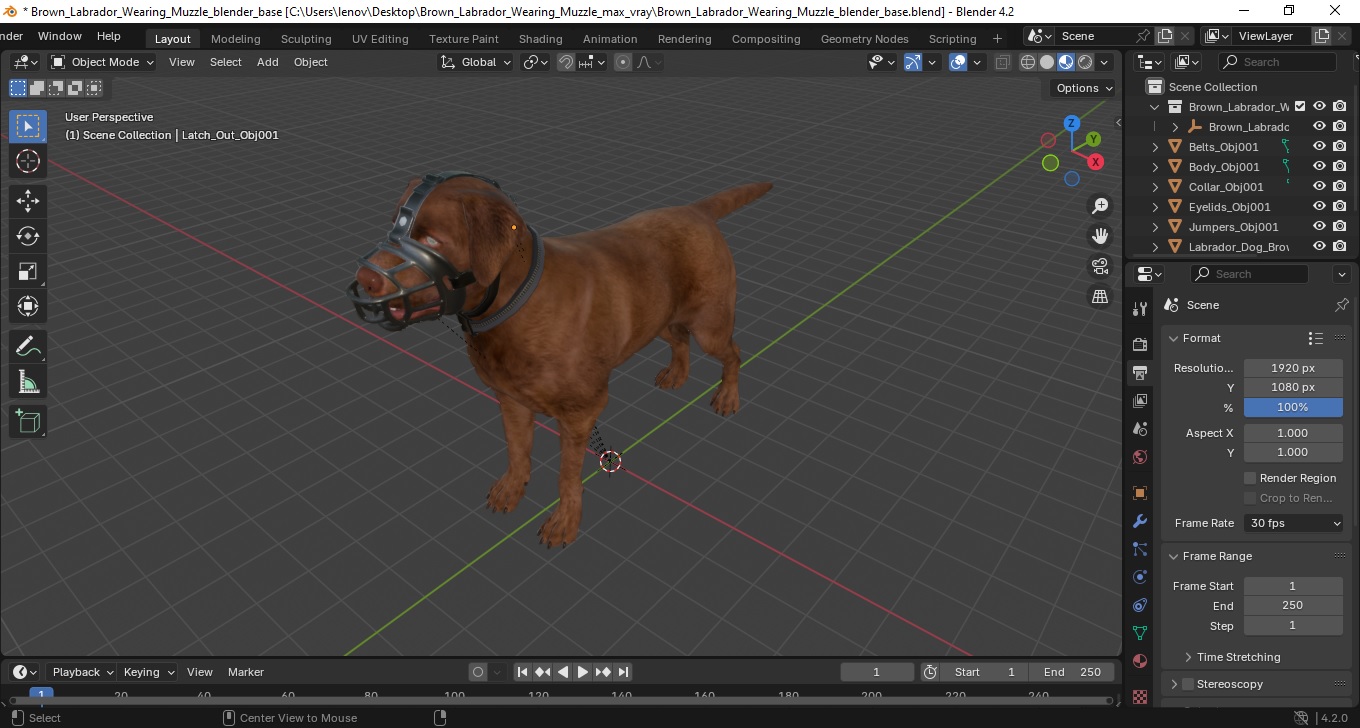Expand the Collar_Obj001 outliner row
The height and width of the screenshot is (728, 1360).
coord(1156,187)
